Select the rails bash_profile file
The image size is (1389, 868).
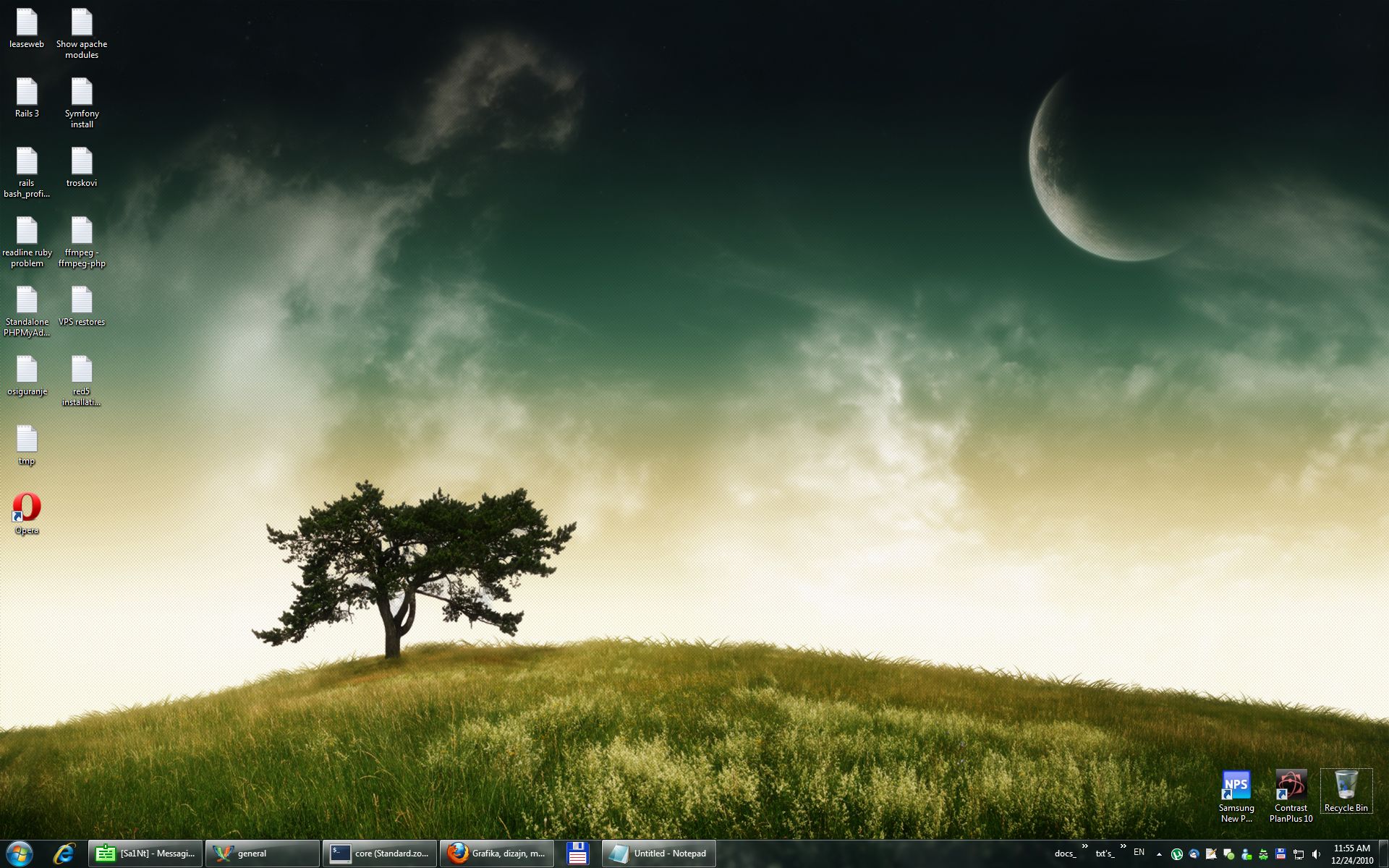27,173
